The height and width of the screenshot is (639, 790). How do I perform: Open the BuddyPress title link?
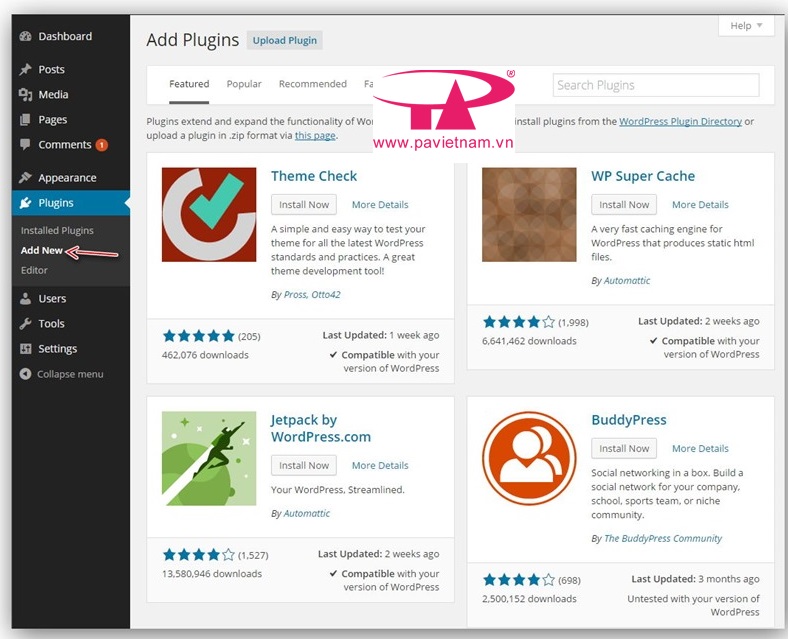coord(629,420)
